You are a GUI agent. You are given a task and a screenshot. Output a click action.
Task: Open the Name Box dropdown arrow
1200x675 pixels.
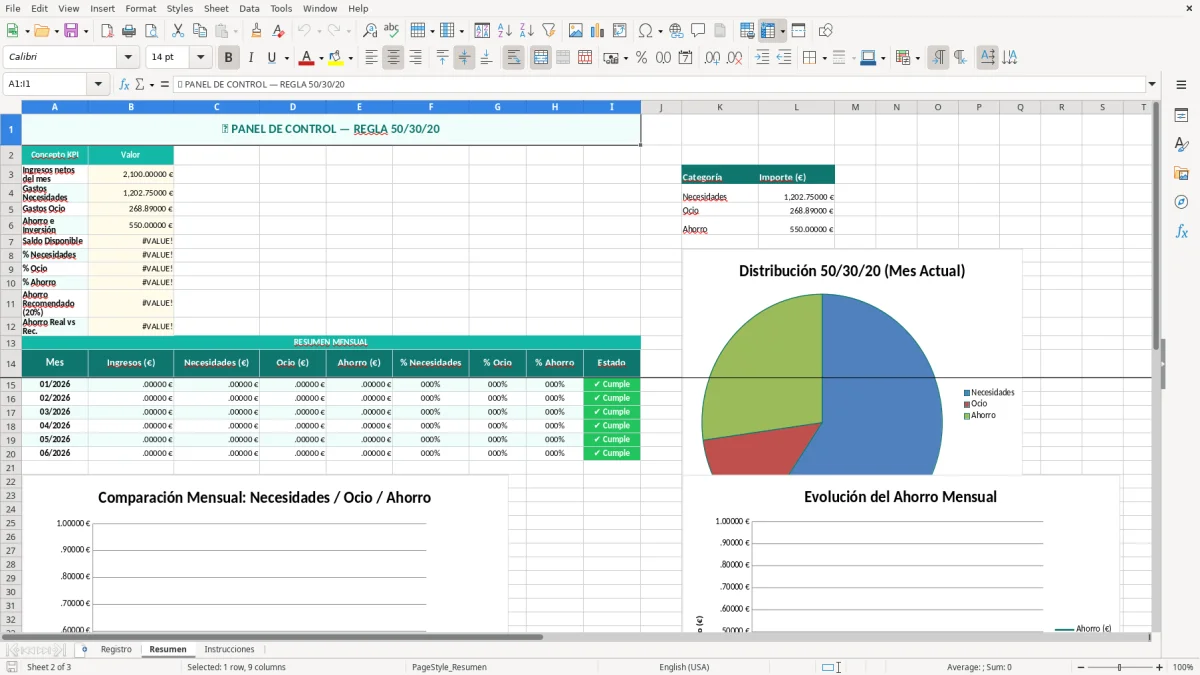[x=99, y=85]
